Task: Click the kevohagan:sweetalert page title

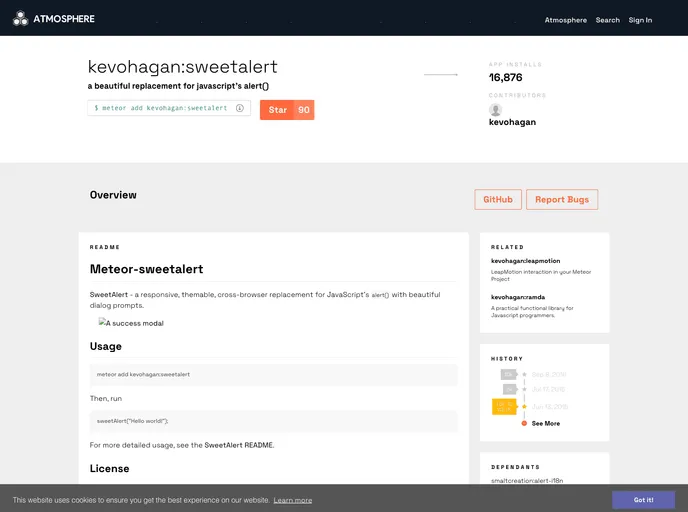Action: click(x=183, y=67)
